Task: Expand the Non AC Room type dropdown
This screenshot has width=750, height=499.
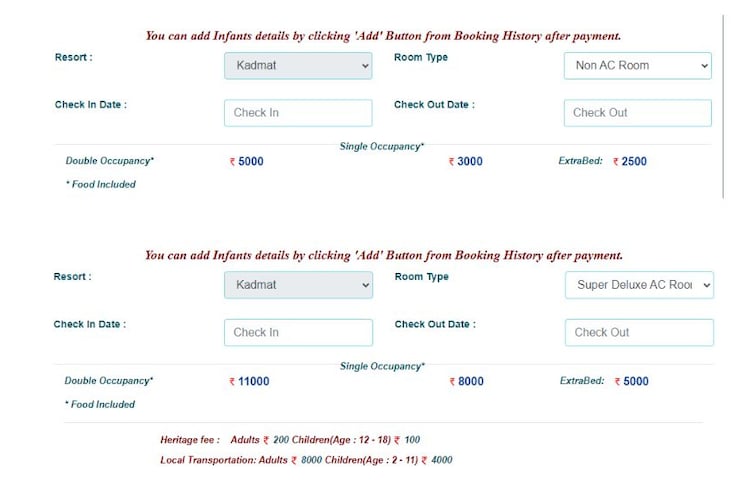Action: pyautogui.click(x=637, y=66)
